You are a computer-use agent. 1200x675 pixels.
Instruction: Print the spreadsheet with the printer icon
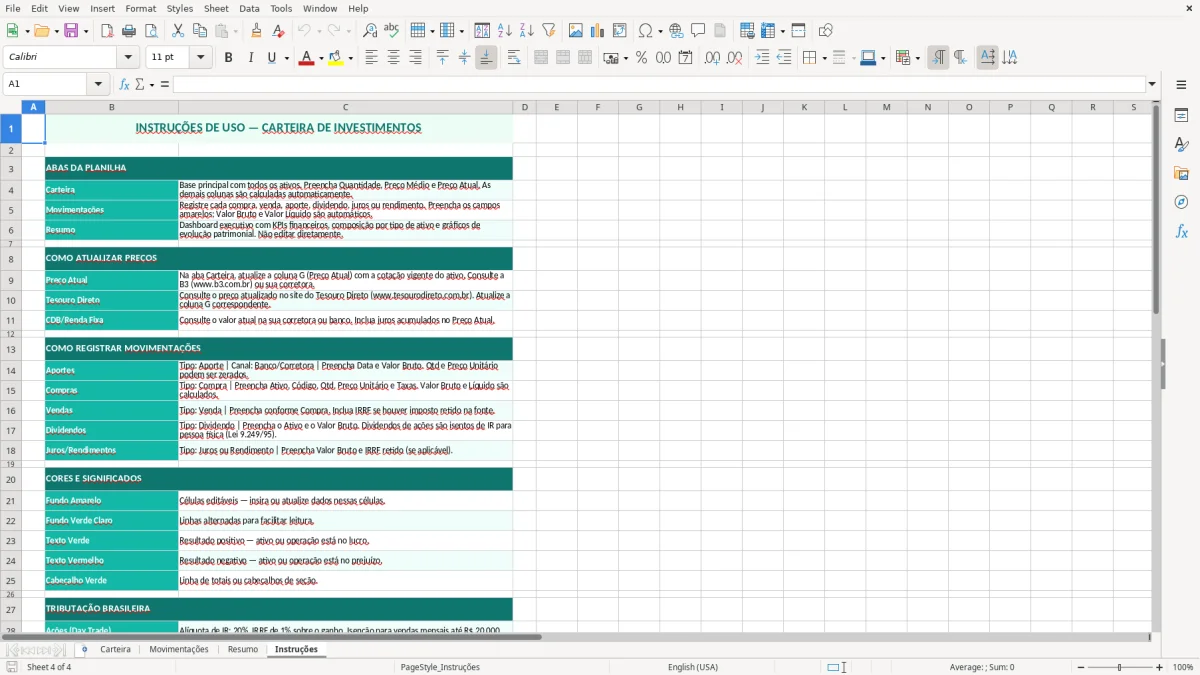coord(129,31)
